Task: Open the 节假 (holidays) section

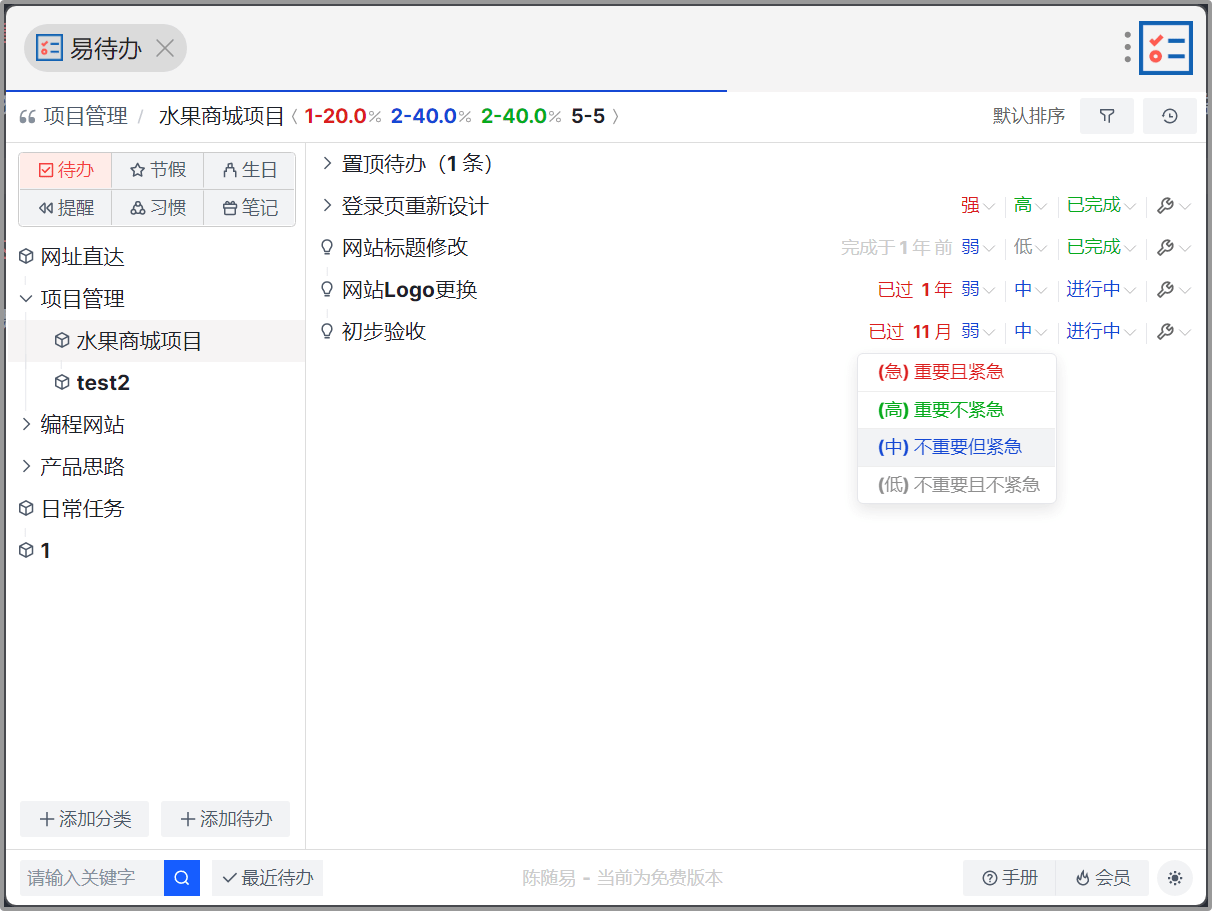Action: point(157,170)
